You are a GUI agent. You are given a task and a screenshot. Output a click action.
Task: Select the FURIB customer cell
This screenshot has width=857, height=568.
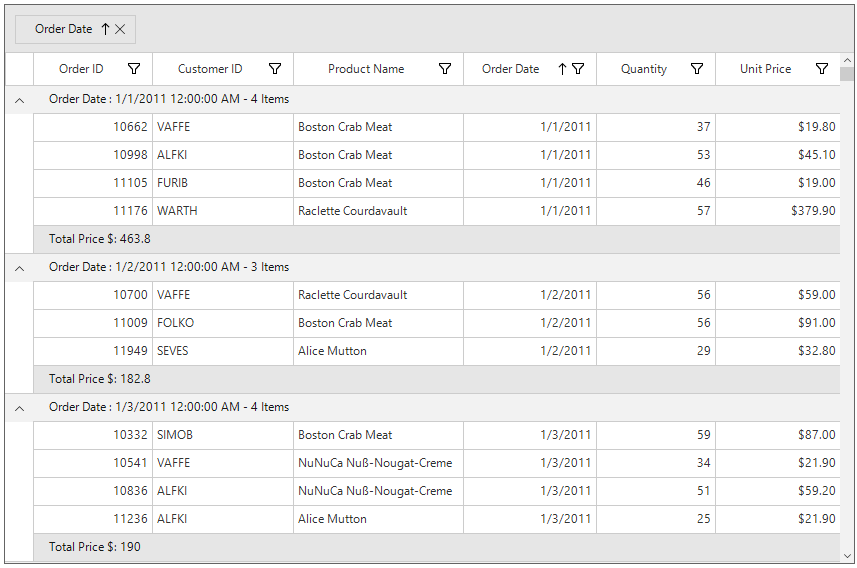[223, 183]
